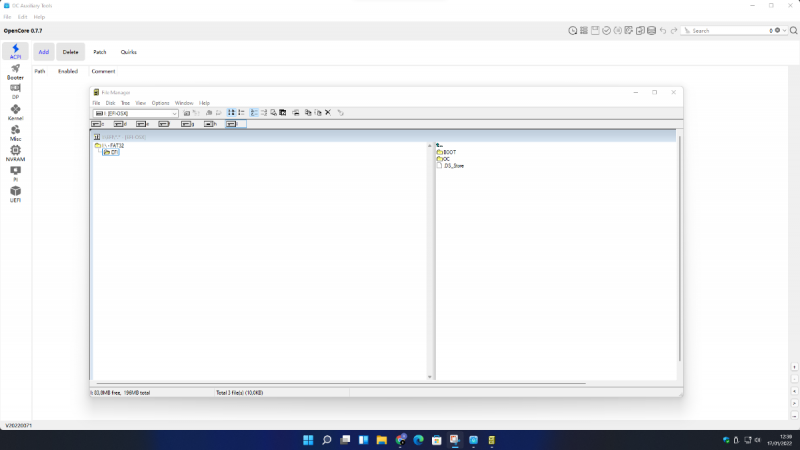Screen dimensions: 800x450
Task: Open the PI section in sidebar
Action: pyautogui.click(x=15, y=173)
